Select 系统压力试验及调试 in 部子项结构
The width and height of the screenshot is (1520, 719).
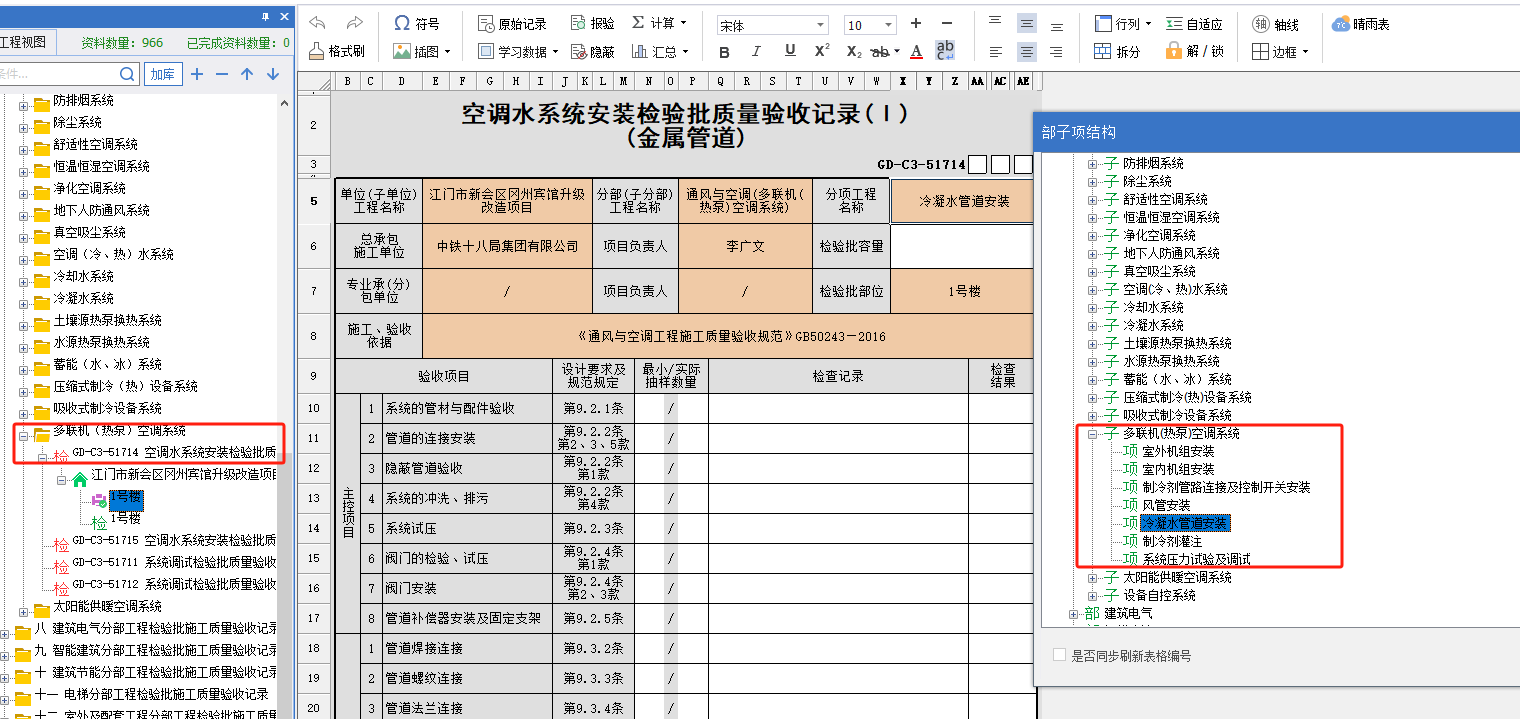click(1196, 559)
